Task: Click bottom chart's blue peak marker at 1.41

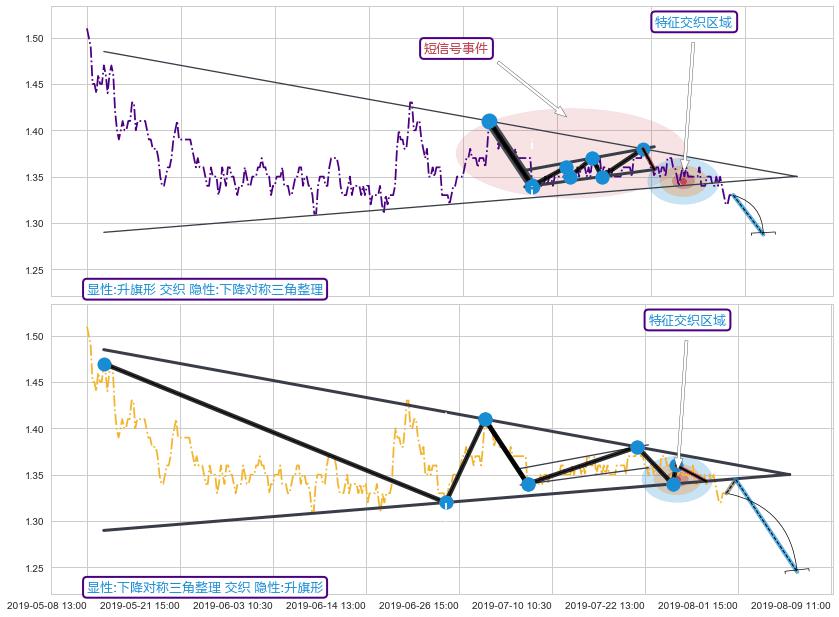Action: point(485,419)
